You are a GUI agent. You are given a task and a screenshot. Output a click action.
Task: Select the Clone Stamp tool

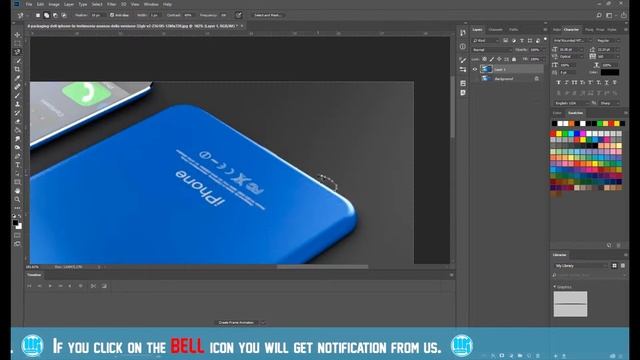pos(17,104)
